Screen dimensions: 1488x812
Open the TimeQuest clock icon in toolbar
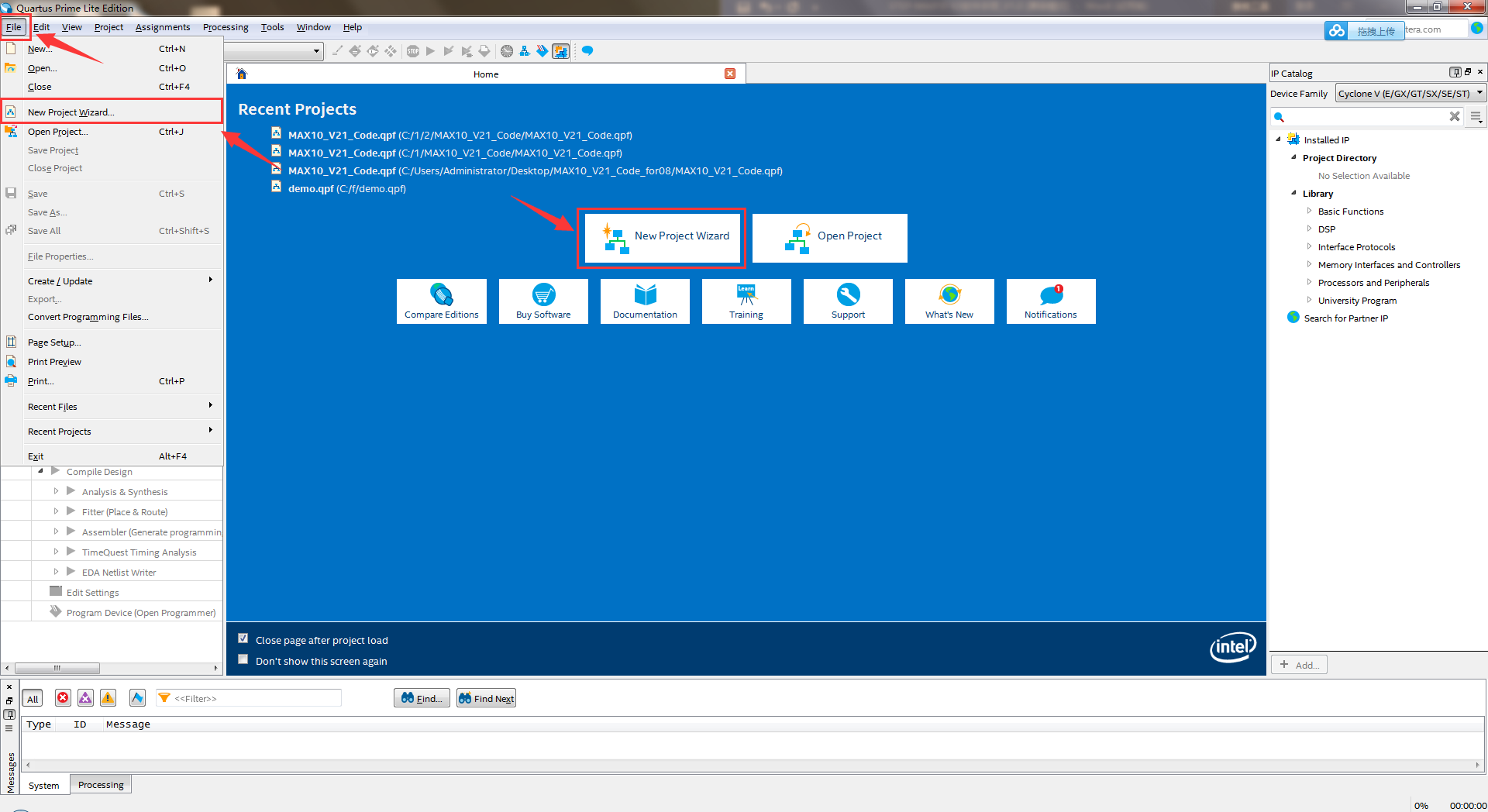[x=507, y=51]
